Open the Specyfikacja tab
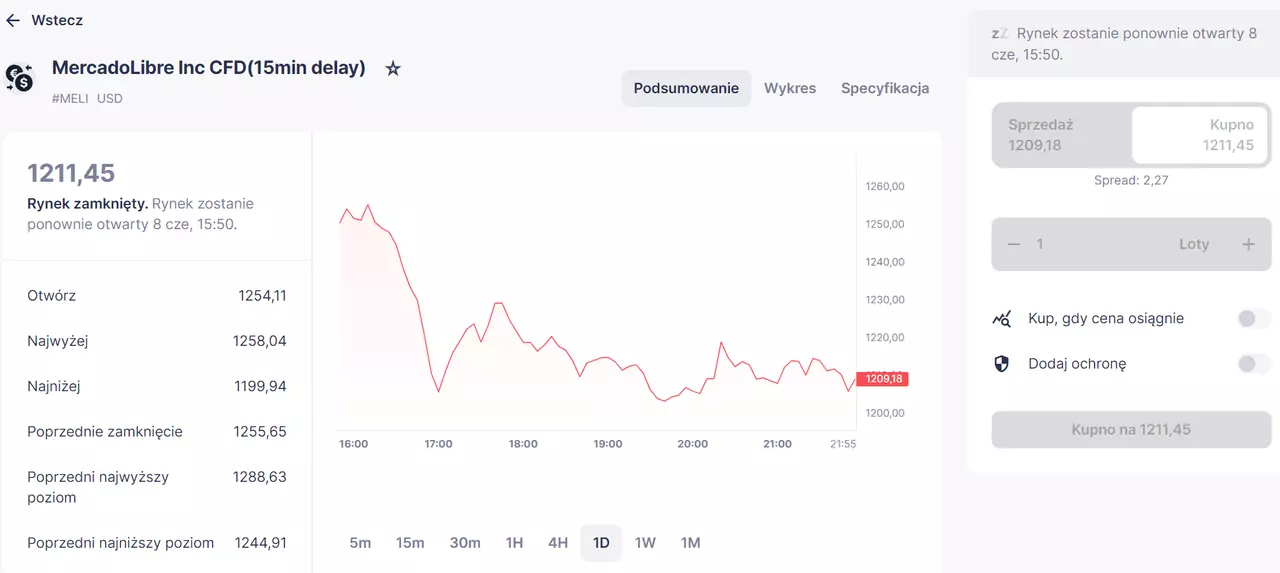The width and height of the screenshot is (1280, 573). point(885,88)
